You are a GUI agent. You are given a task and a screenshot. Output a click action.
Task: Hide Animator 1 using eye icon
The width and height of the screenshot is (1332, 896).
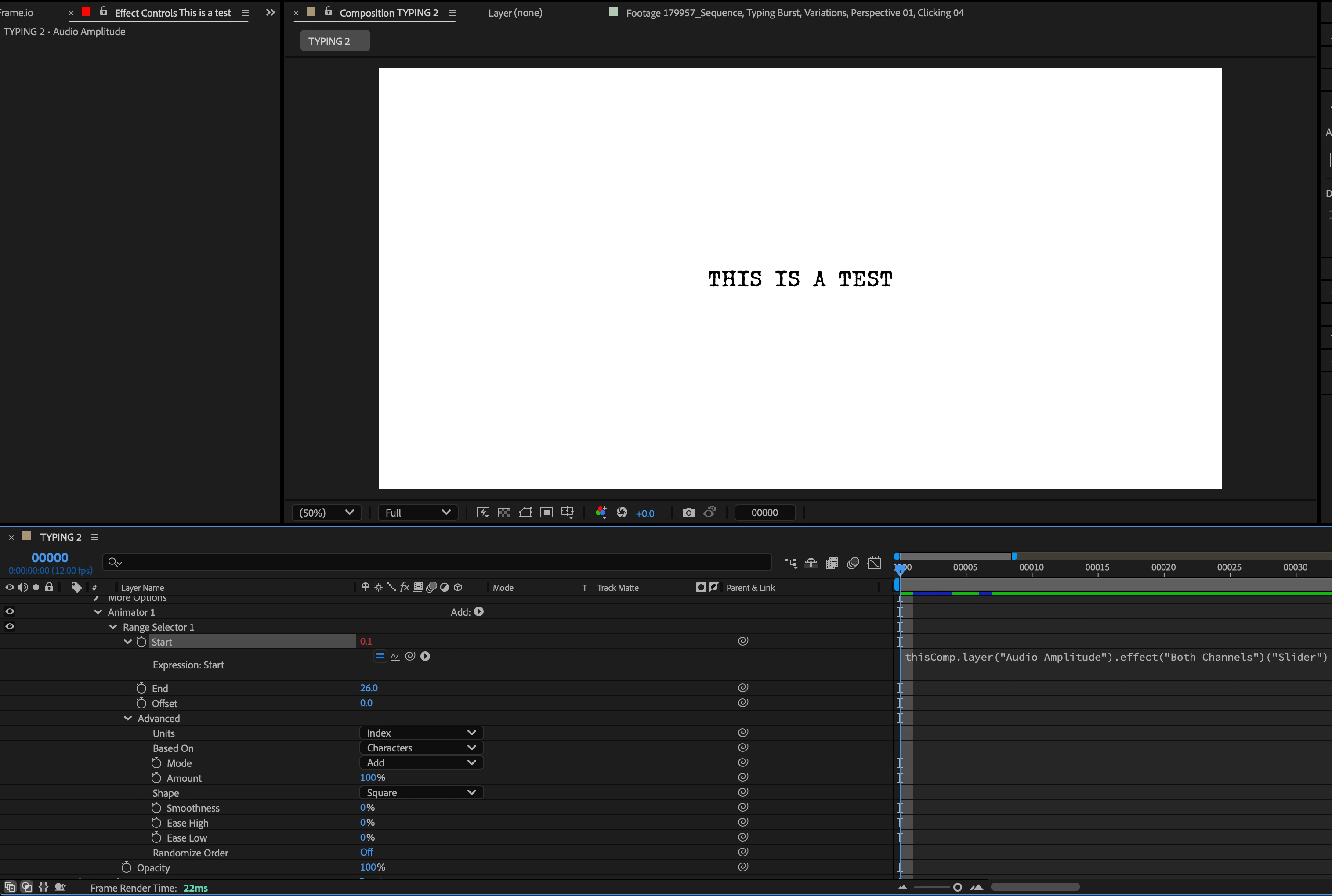pos(10,611)
